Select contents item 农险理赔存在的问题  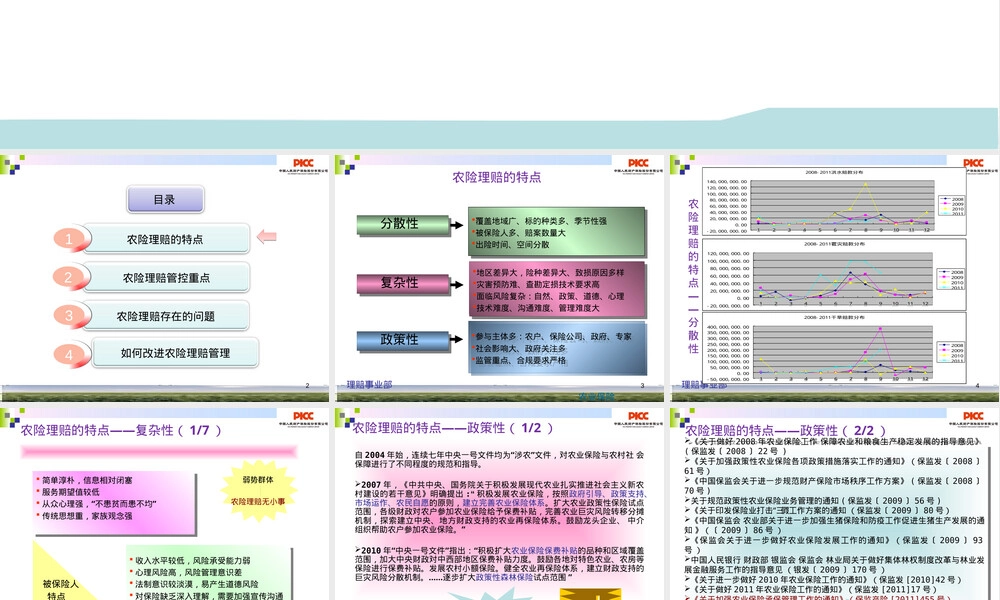pyautogui.click(x=166, y=316)
